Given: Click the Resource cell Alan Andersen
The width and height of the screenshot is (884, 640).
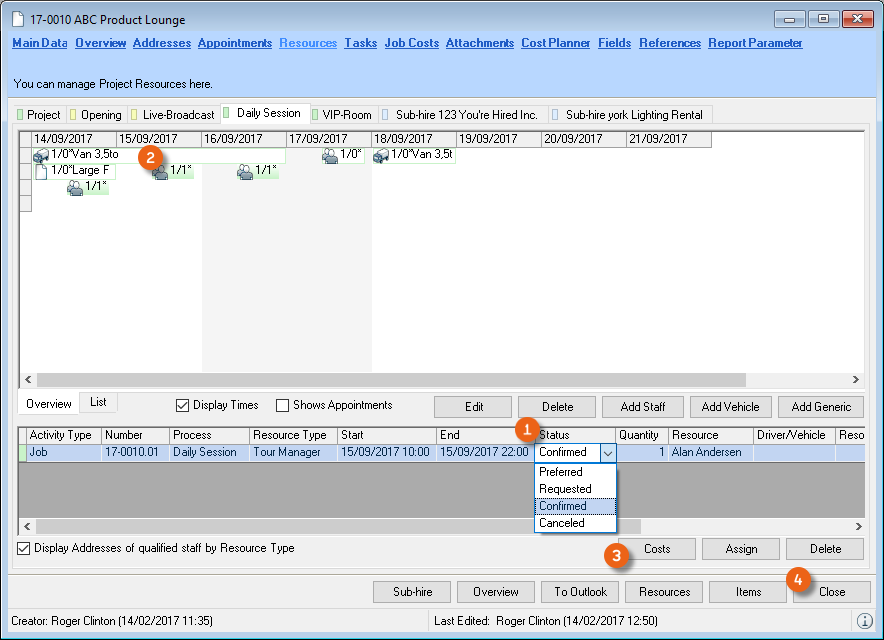Looking at the screenshot, I should click(706, 452).
